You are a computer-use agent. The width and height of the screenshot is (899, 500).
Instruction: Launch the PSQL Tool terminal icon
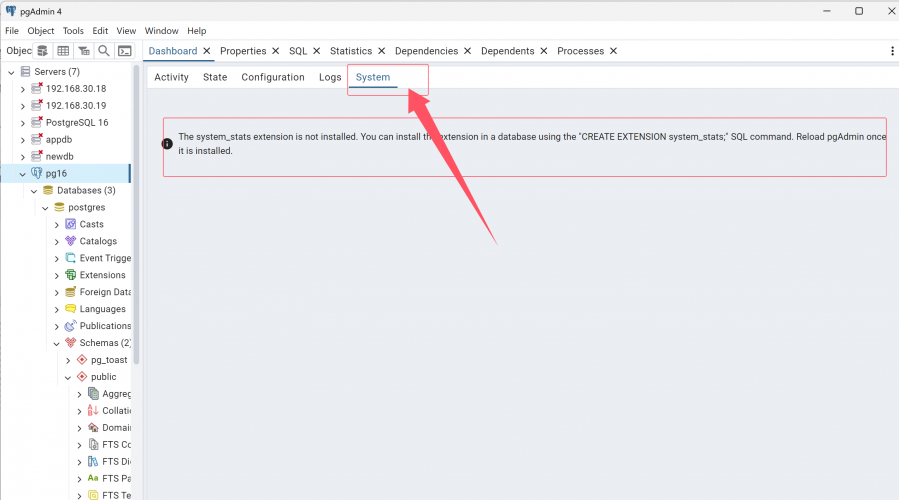[124, 51]
